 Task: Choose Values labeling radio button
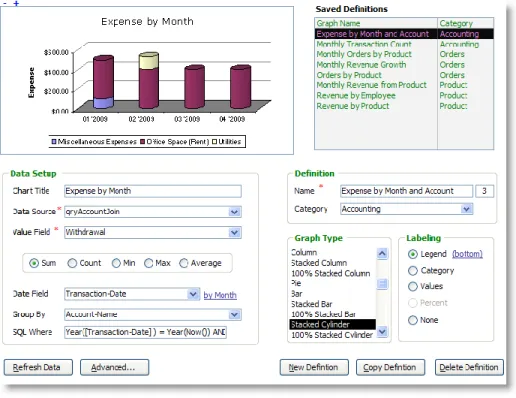pyautogui.click(x=413, y=286)
